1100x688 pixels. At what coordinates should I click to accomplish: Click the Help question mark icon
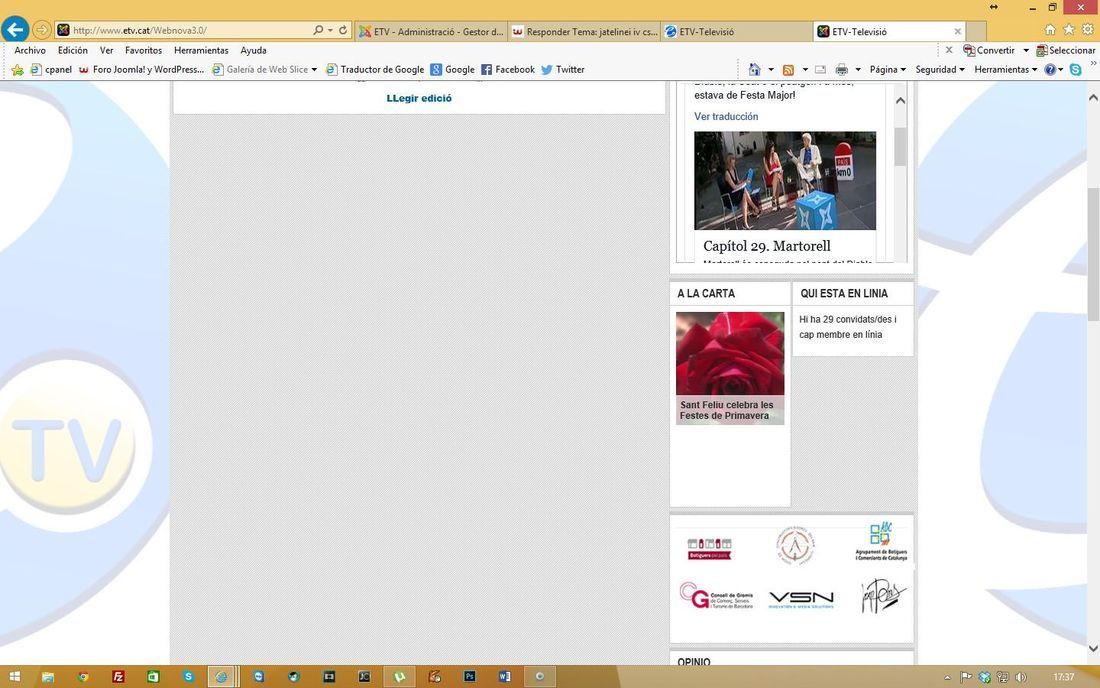1049,69
